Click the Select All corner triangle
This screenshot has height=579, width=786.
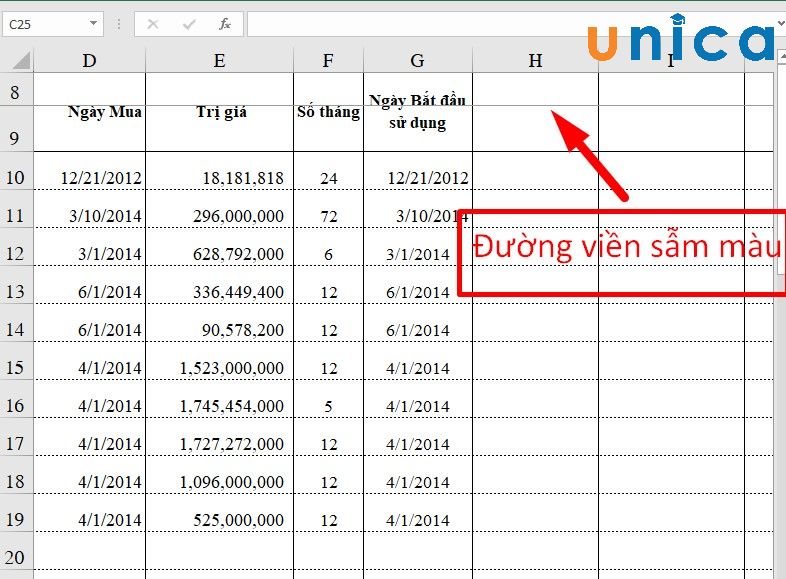click(20, 60)
